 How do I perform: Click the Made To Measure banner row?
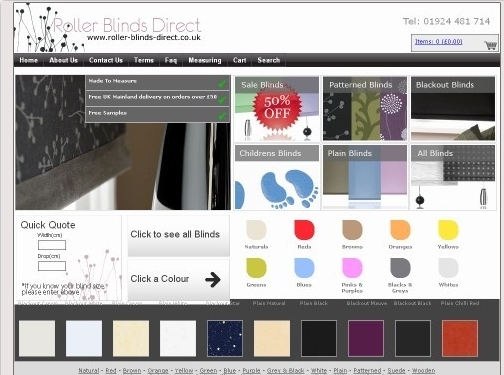click(158, 82)
